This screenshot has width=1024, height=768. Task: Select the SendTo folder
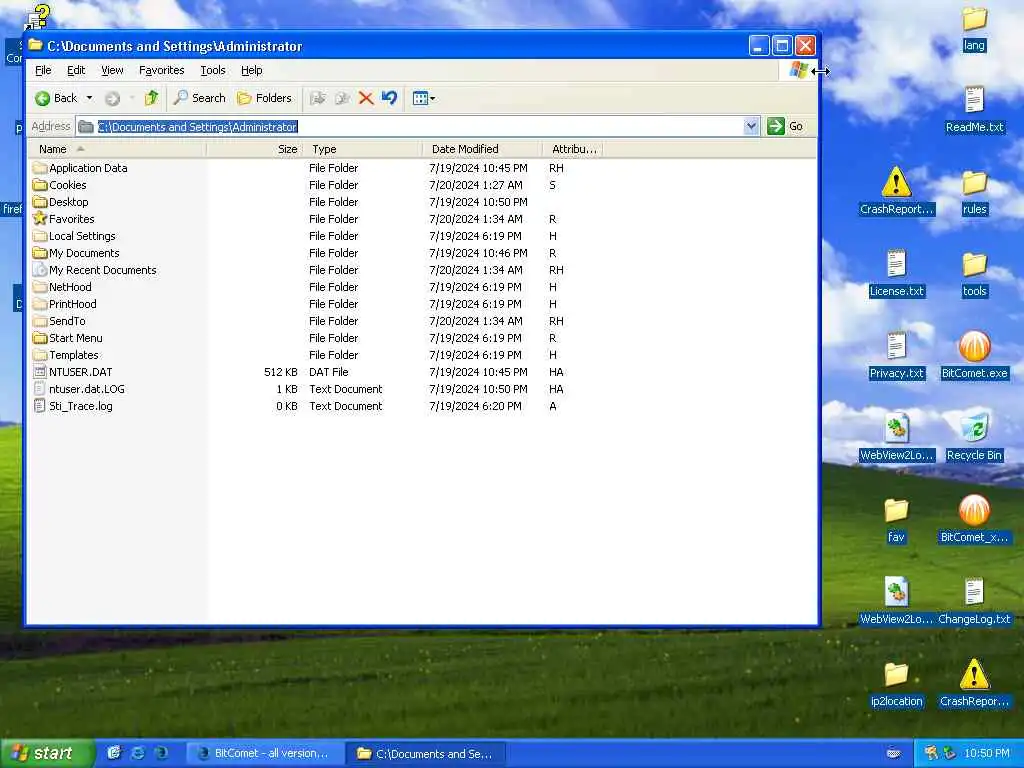point(59,321)
